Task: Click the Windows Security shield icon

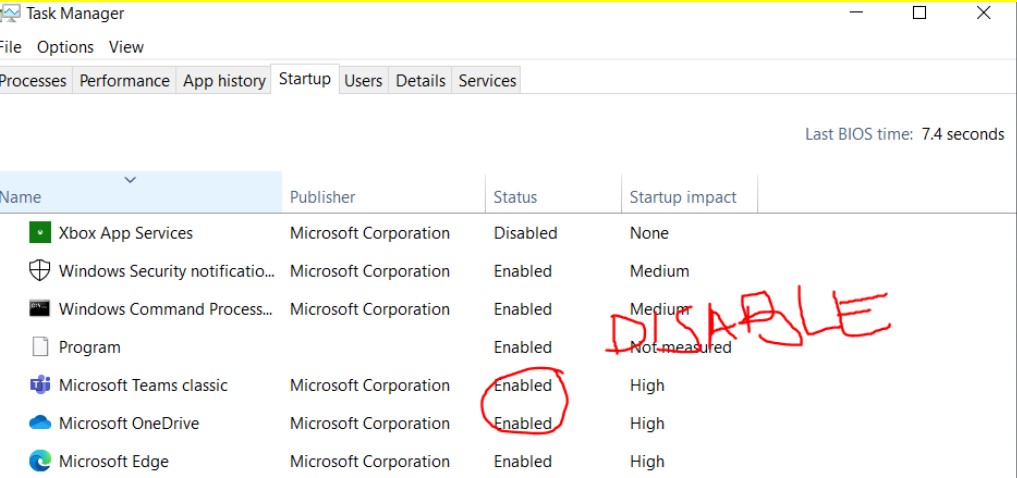Action: [x=39, y=271]
